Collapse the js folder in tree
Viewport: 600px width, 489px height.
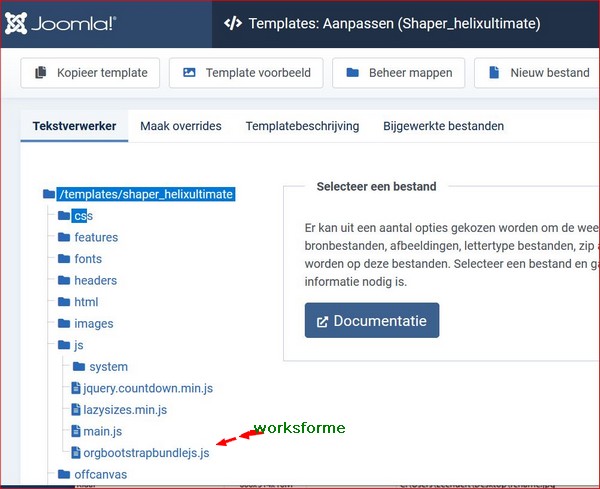click(79, 345)
